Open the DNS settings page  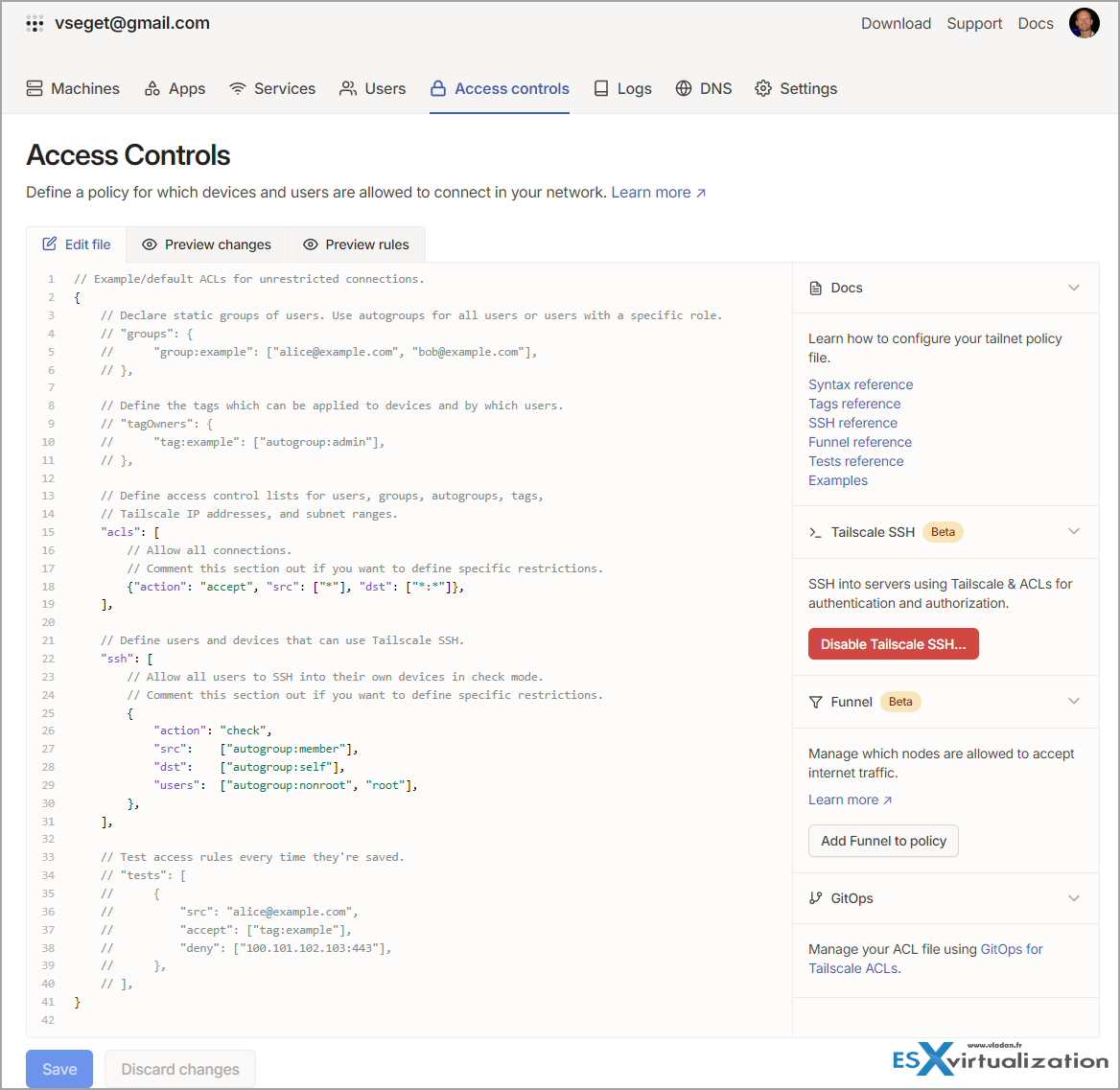click(x=703, y=88)
